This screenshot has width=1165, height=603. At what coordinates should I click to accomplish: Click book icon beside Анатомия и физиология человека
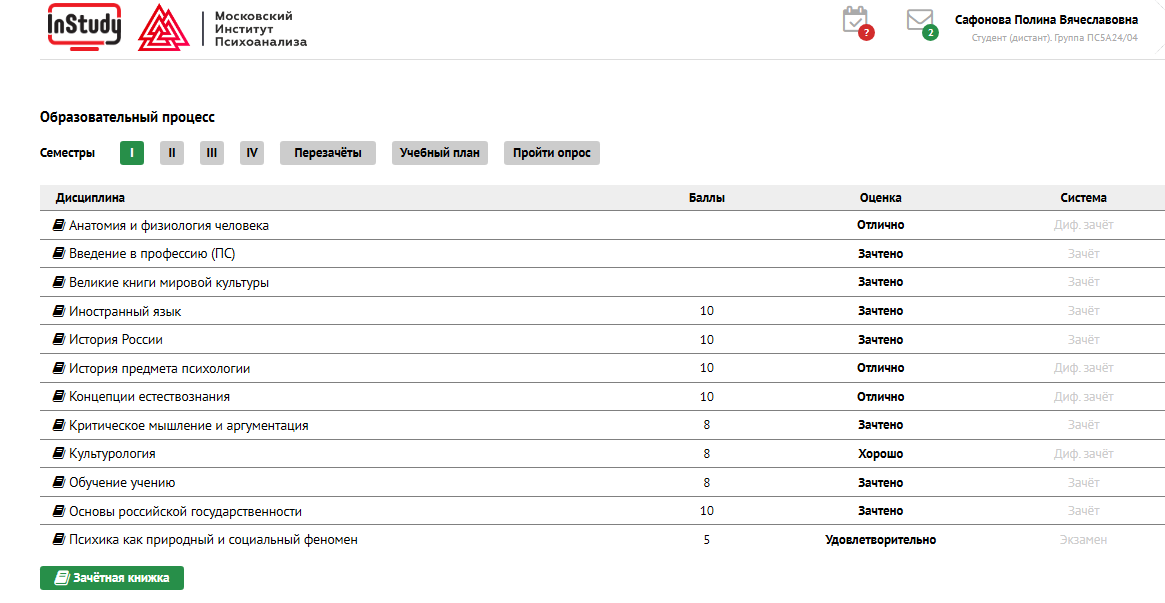point(59,226)
